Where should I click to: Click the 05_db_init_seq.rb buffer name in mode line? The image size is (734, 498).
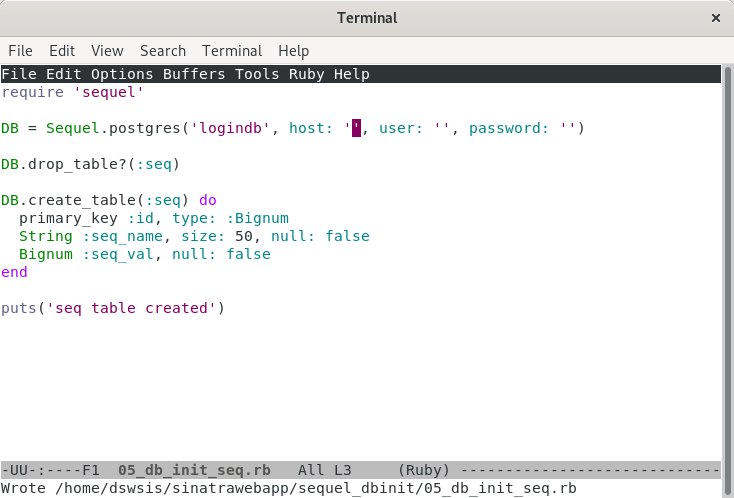pos(195,470)
